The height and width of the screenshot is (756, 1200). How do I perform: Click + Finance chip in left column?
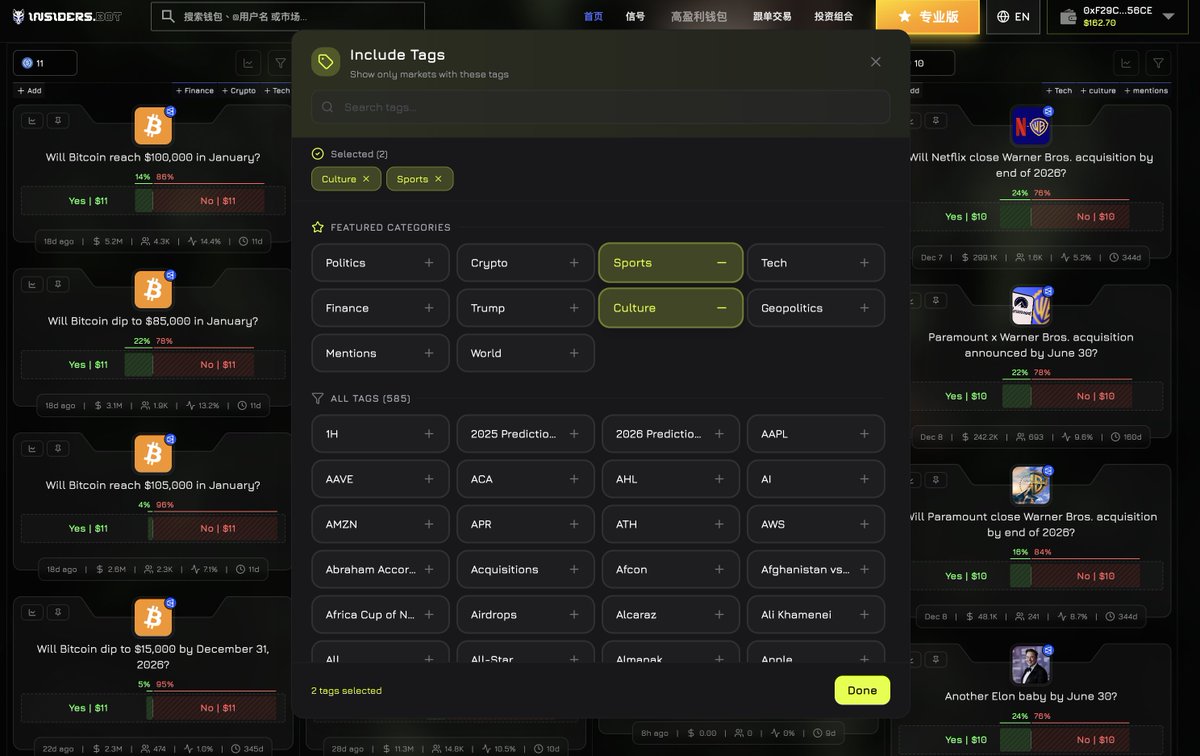click(195, 90)
